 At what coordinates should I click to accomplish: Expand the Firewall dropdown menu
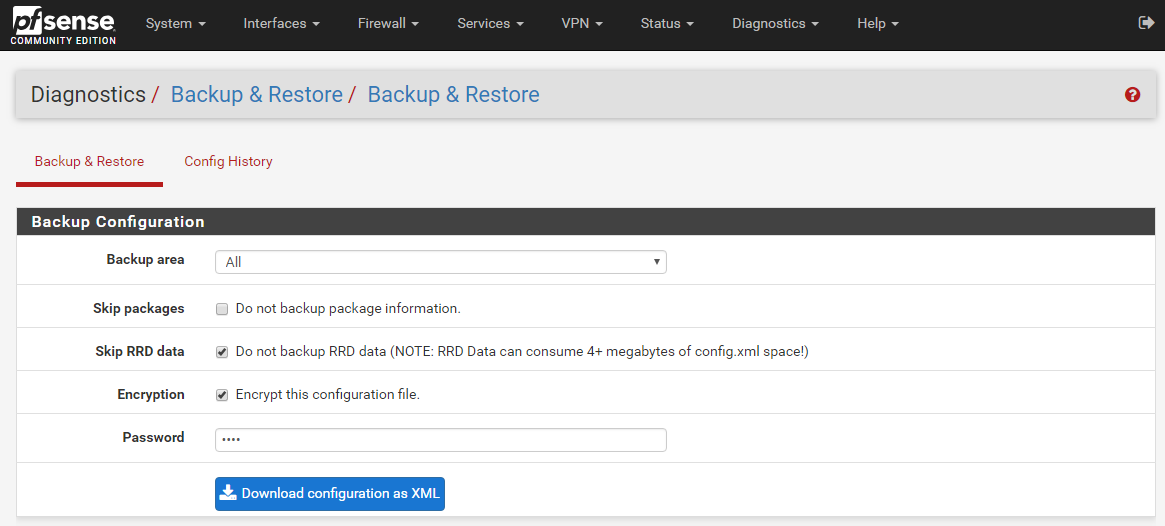[388, 23]
